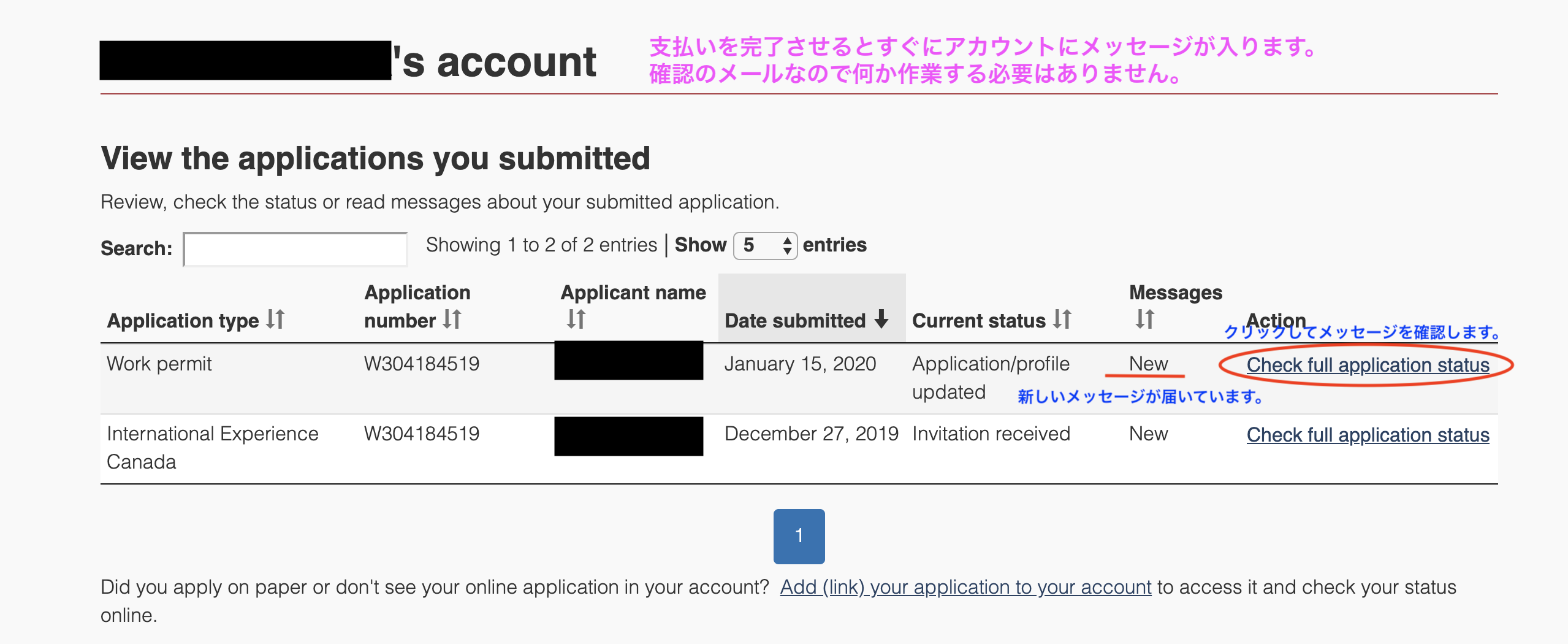Screen dimensions: 1568x644
Task: Click the New message indicator for Work permit
Action: coord(1148,364)
